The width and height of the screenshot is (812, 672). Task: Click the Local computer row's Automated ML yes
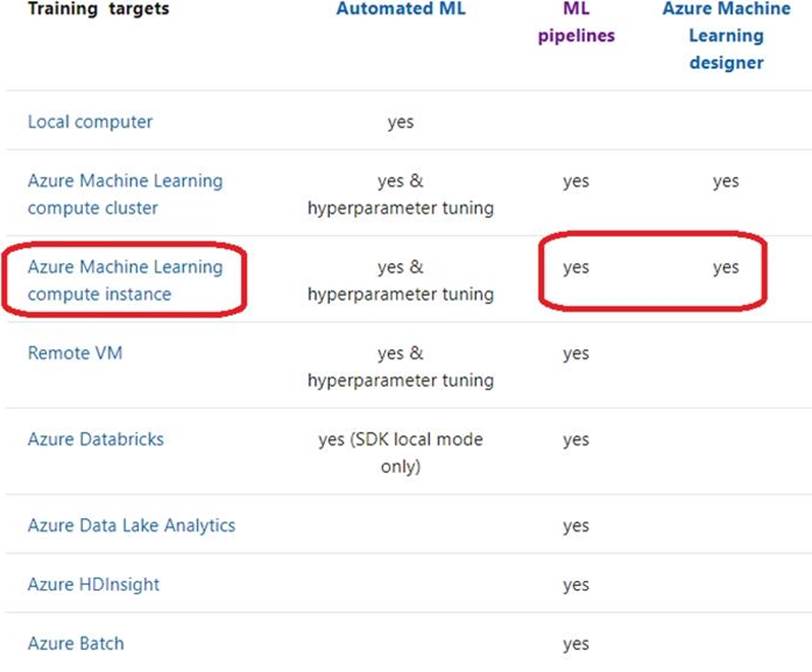[x=400, y=122]
